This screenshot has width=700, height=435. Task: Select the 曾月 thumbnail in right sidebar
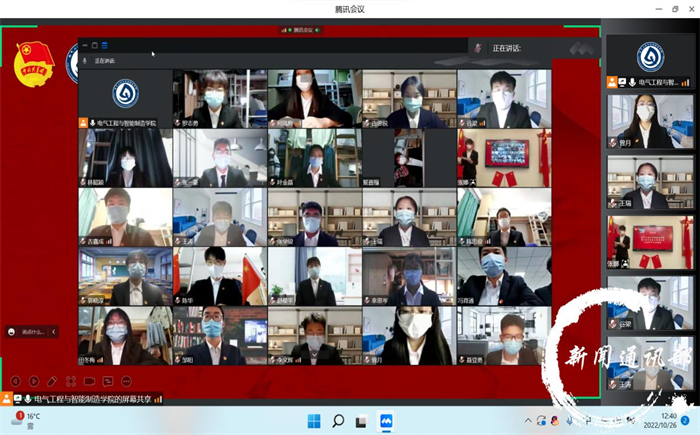point(650,121)
